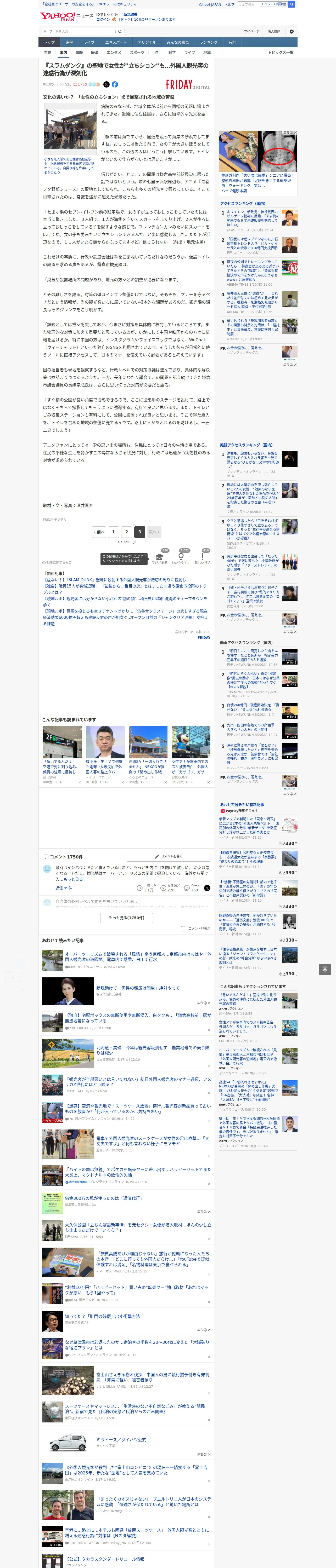Open 記事に関する報告 report icon link
336x1568 pixels.
57,562
